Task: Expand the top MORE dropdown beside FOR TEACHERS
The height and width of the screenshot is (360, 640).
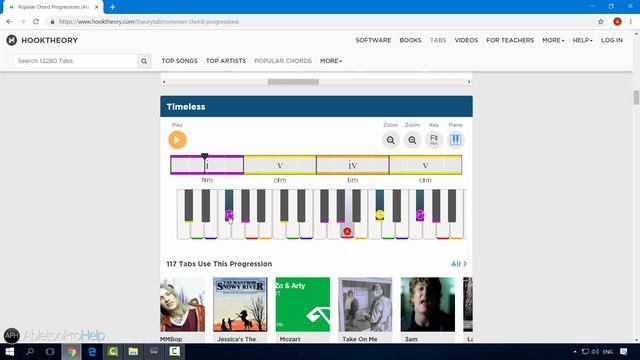Action: (x=553, y=40)
